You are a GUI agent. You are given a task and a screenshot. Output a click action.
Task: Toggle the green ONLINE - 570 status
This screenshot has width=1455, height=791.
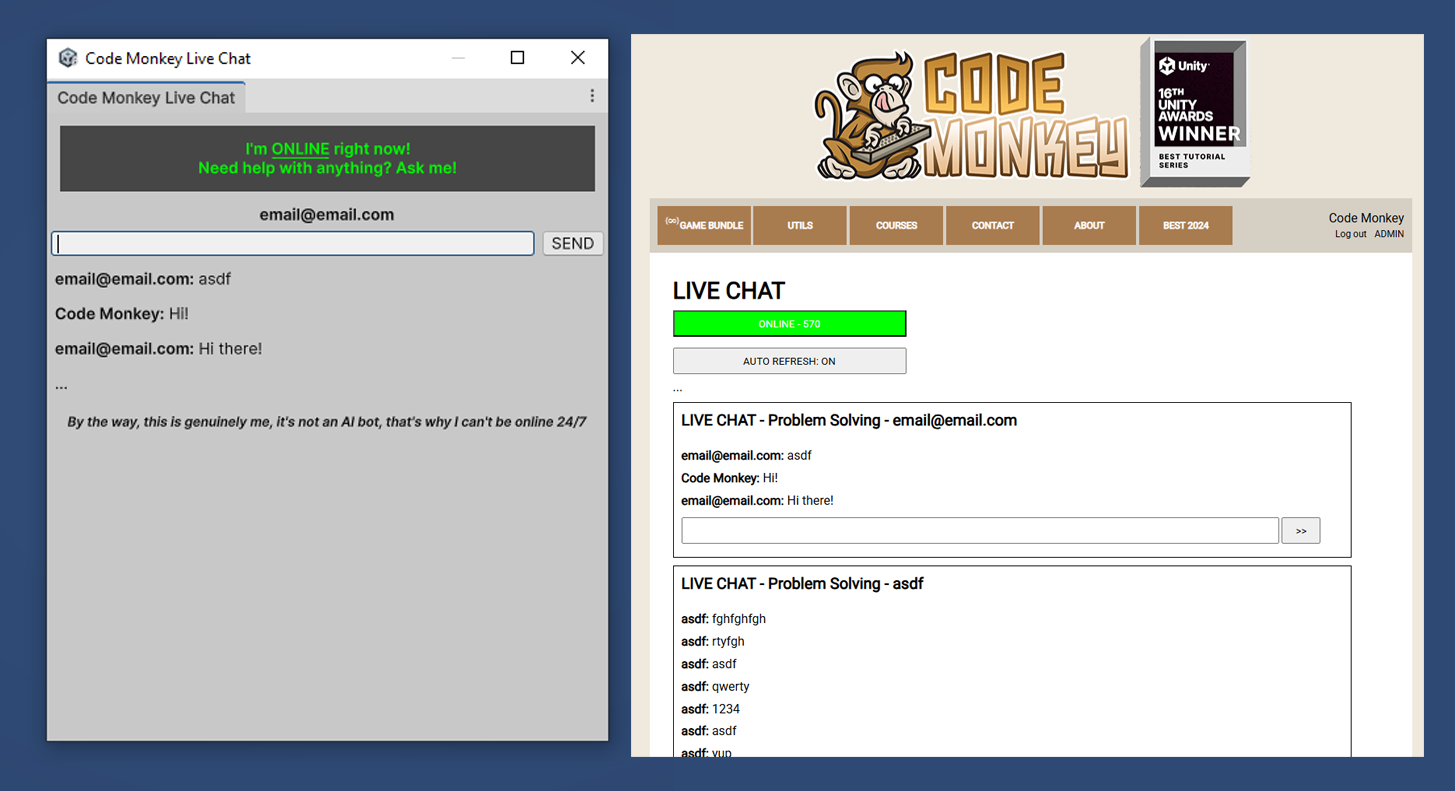(789, 324)
